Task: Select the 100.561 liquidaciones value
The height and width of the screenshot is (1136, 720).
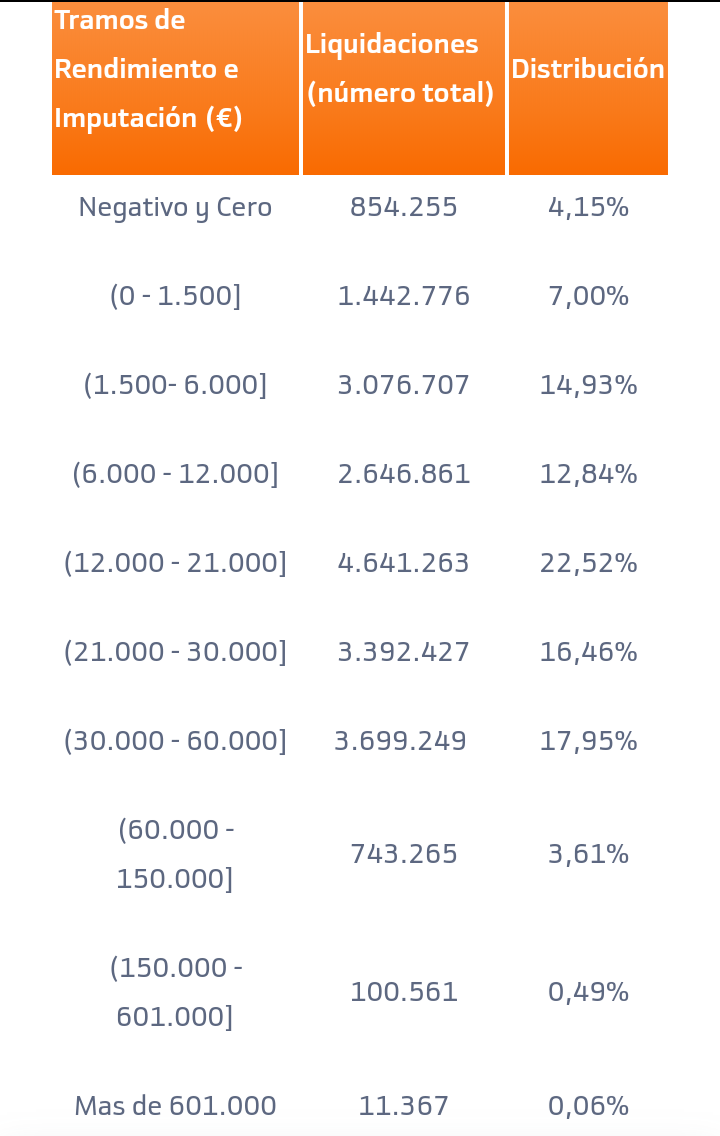Action: pos(404,992)
